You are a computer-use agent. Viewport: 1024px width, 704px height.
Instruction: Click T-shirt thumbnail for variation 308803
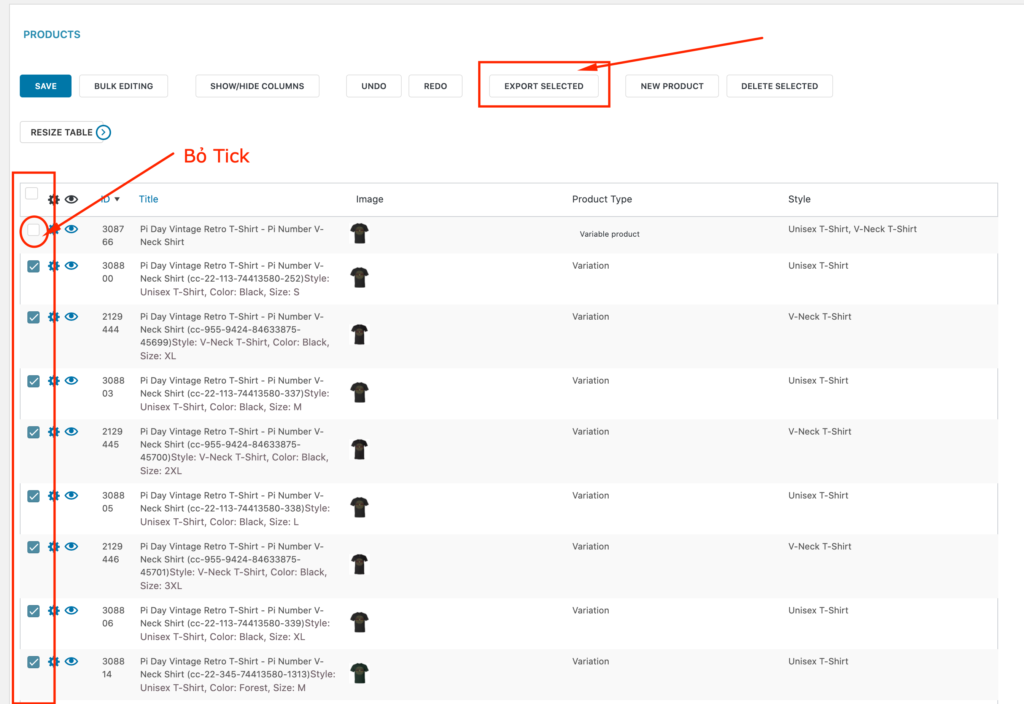pos(359,392)
